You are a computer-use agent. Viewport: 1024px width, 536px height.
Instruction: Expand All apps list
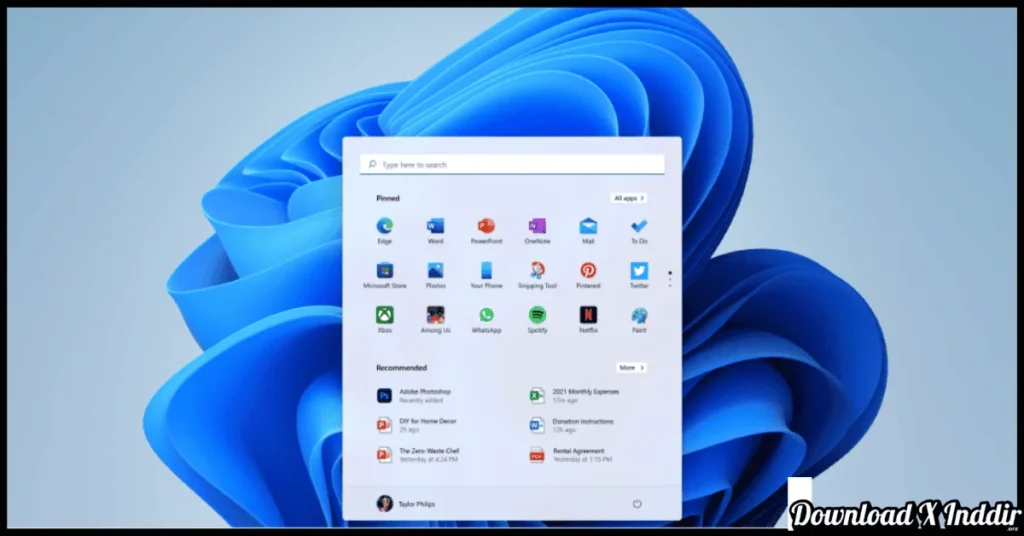pos(629,198)
